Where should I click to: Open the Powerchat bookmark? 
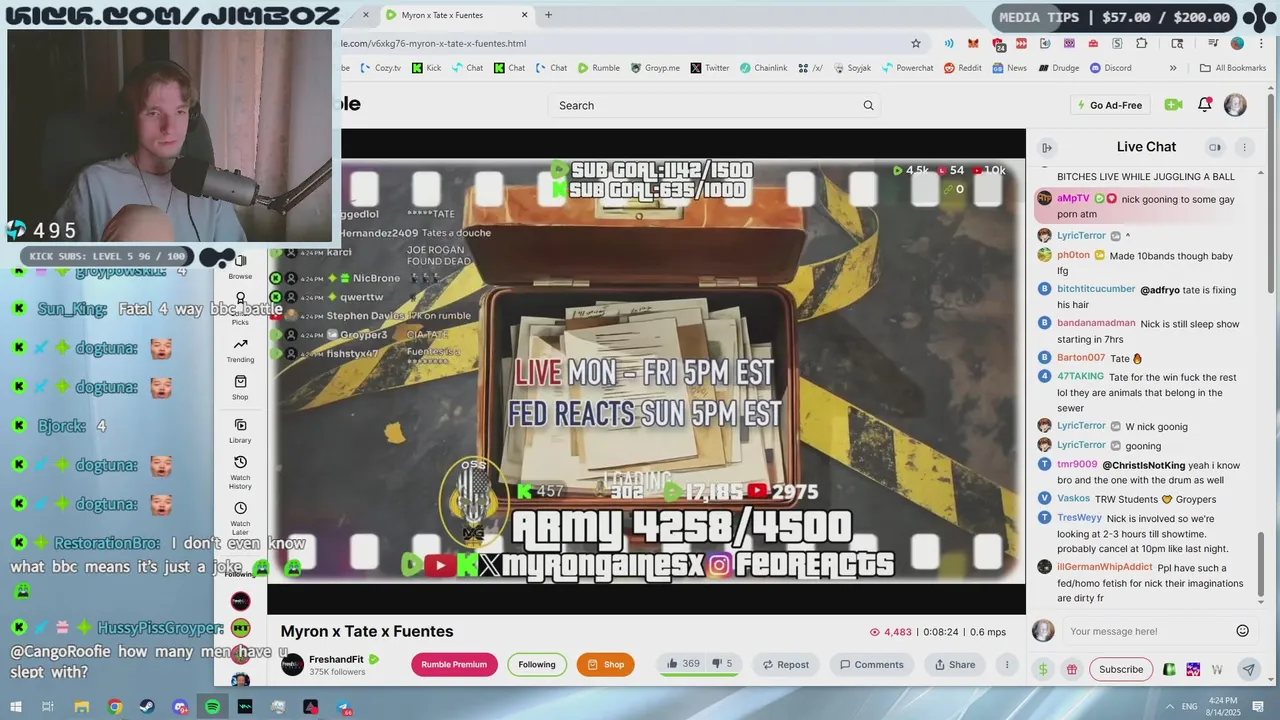coord(907,68)
